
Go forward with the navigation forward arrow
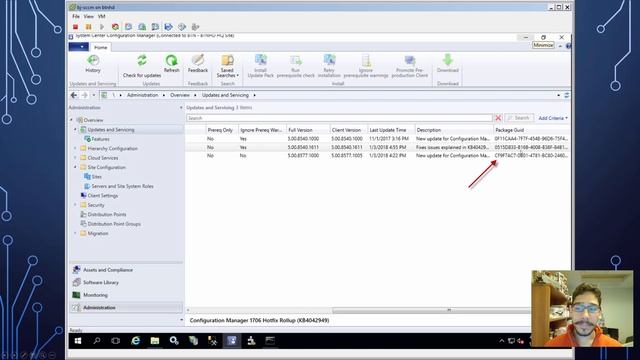[x=84, y=95]
